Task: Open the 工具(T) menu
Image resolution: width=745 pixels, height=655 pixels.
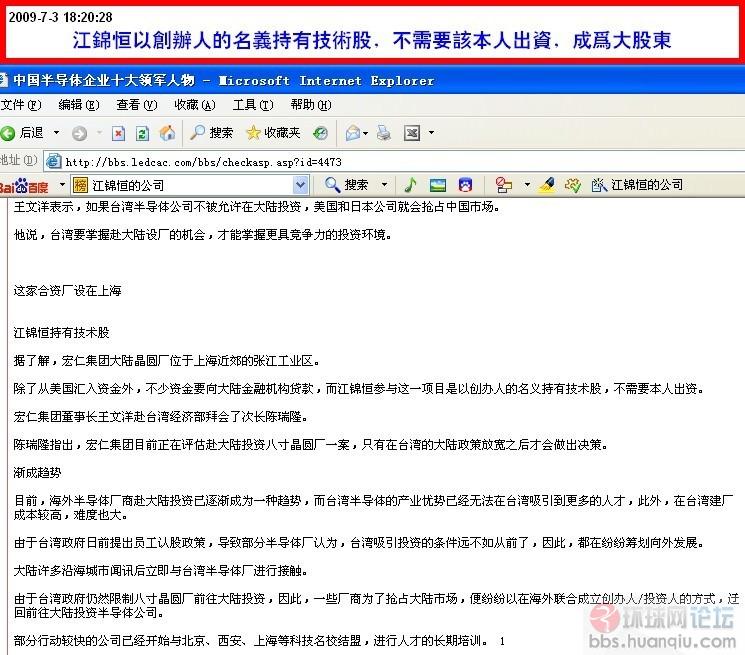Action: click(253, 104)
